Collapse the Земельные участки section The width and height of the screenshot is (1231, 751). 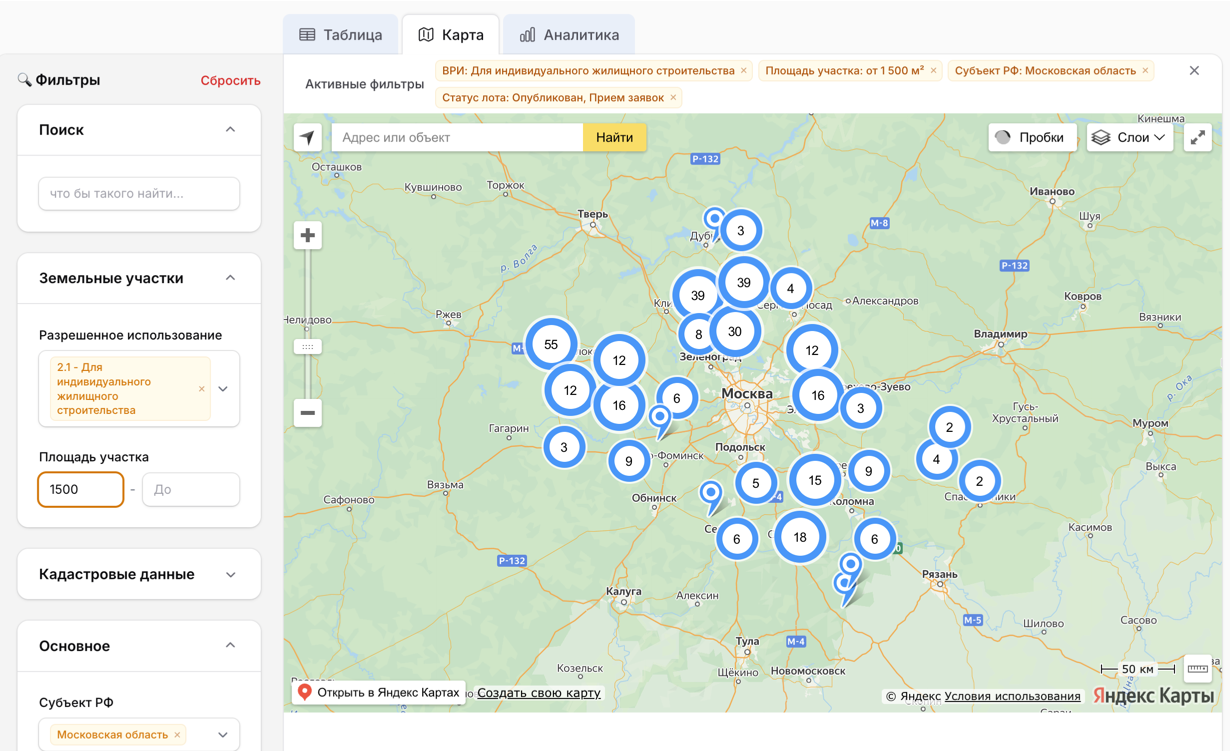point(230,278)
